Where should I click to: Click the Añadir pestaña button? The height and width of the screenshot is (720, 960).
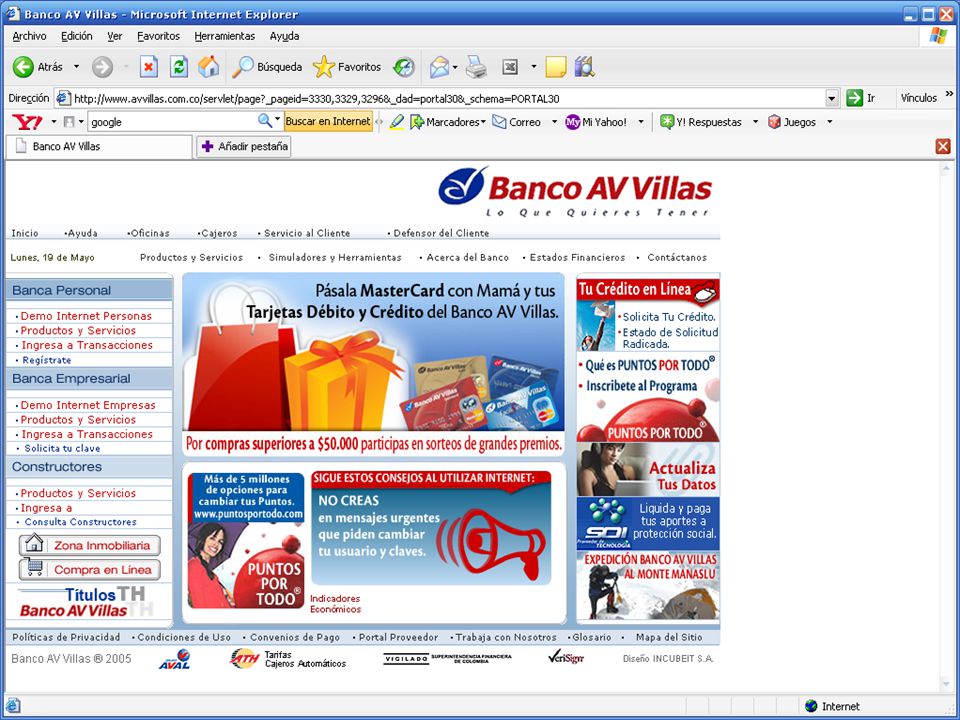coord(244,146)
